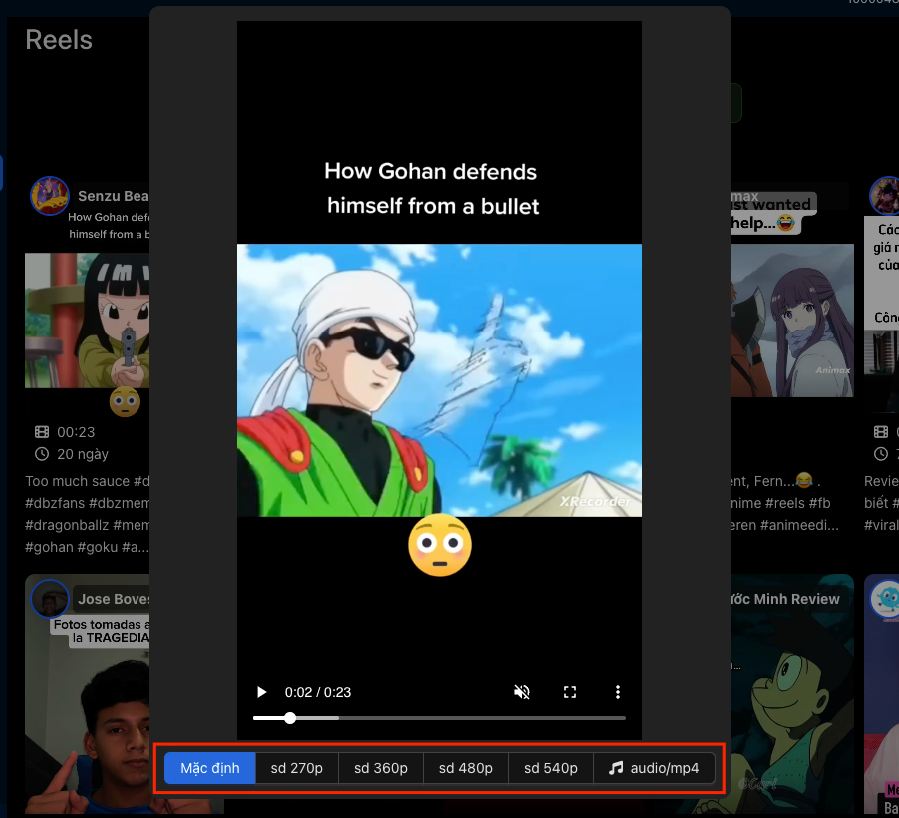Screen dimensions: 899x818
Task: Open the video's three-dot options menu
Action: (x=617, y=692)
